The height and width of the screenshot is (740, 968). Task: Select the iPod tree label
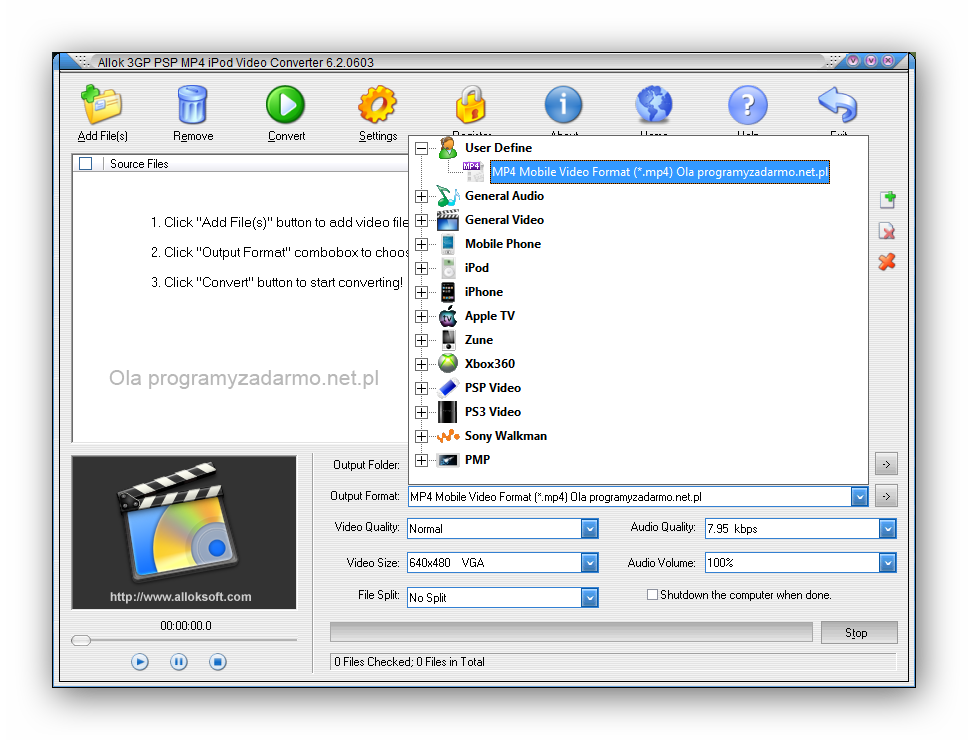tap(477, 268)
